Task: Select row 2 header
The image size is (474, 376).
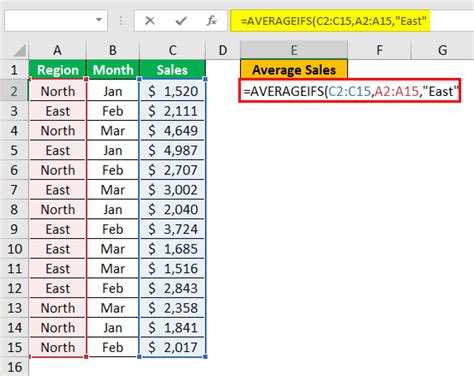Action: tap(14, 91)
